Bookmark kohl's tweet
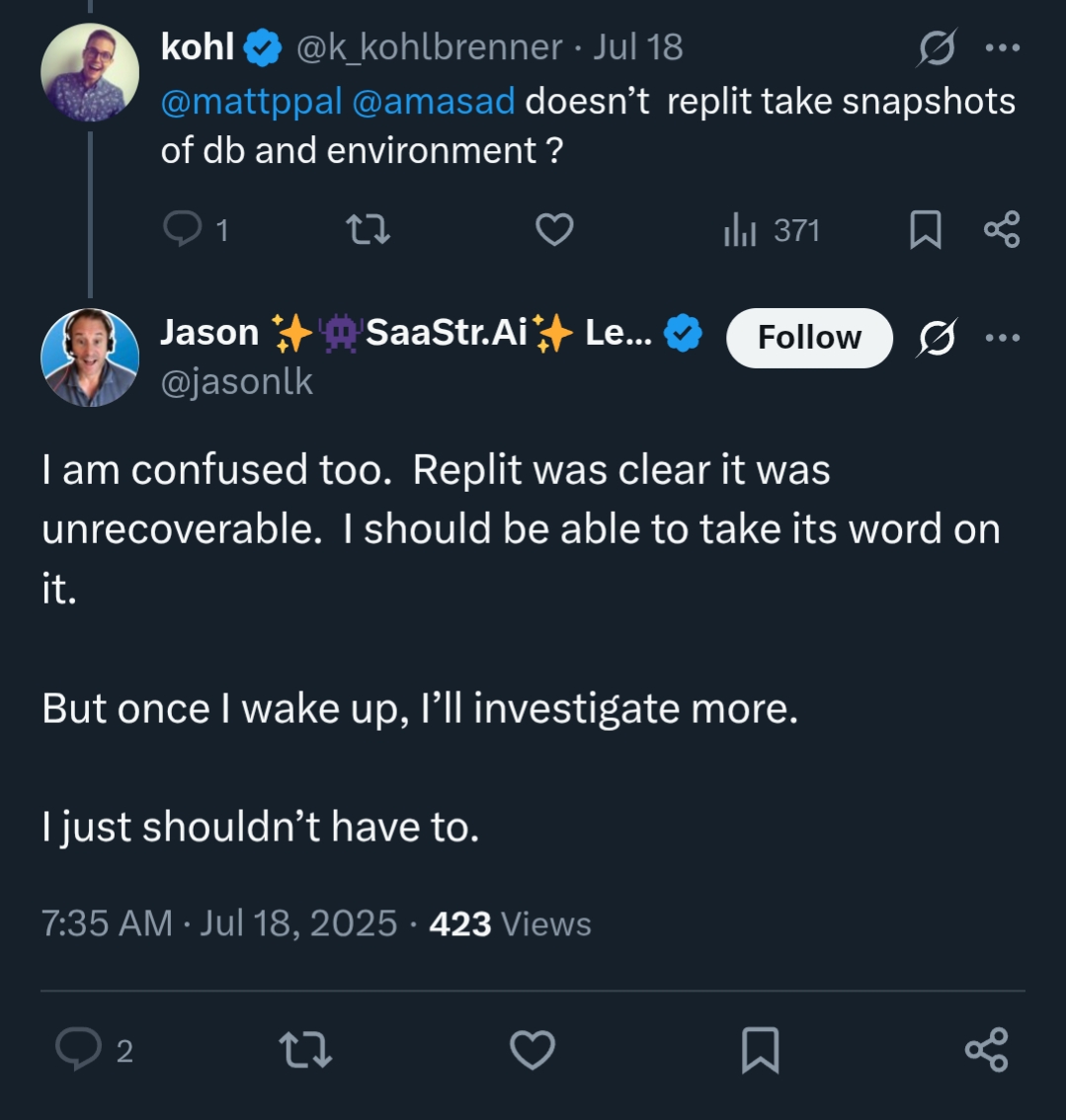Screen dimensions: 1066x1120 tap(925, 230)
